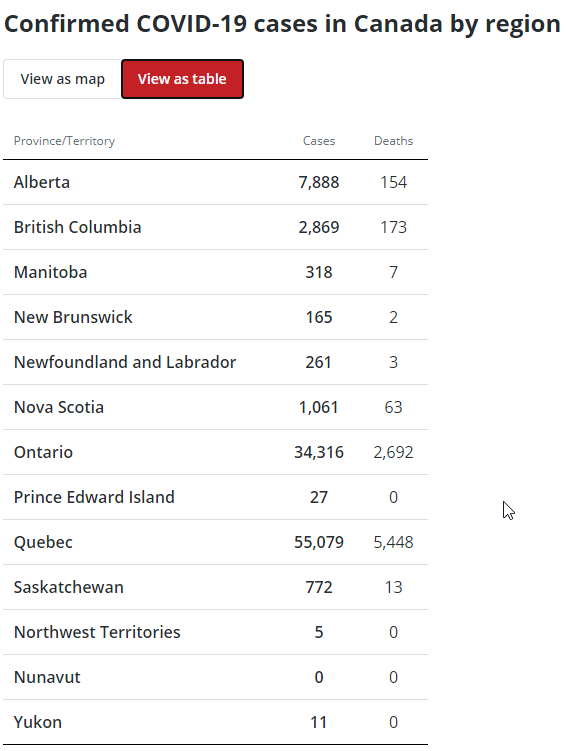Screen dimensions: 566x751
Task: Click British Columbia in the table
Action: pyautogui.click(x=78, y=227)
